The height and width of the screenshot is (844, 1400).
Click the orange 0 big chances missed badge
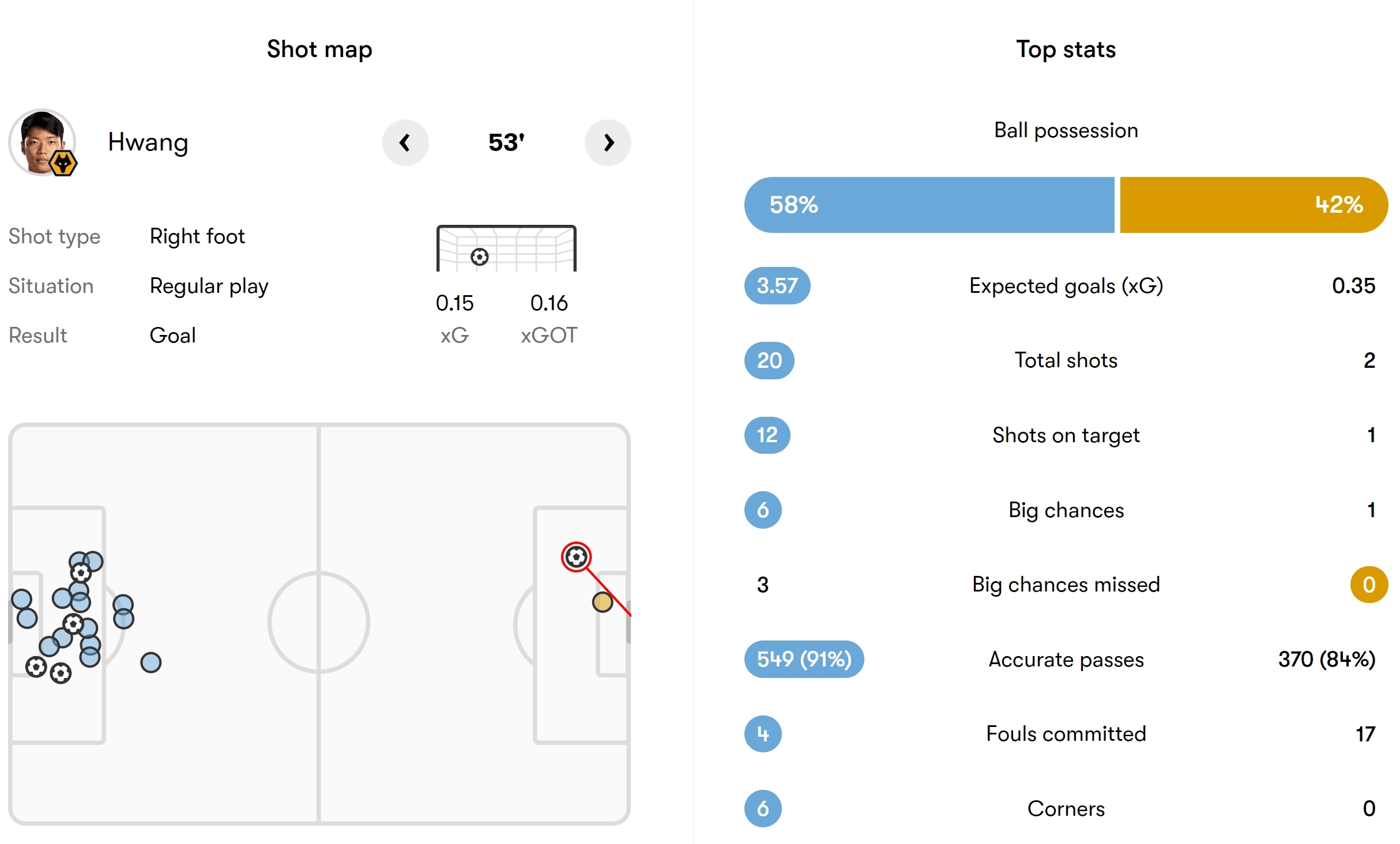click(x=1369, y=585)
